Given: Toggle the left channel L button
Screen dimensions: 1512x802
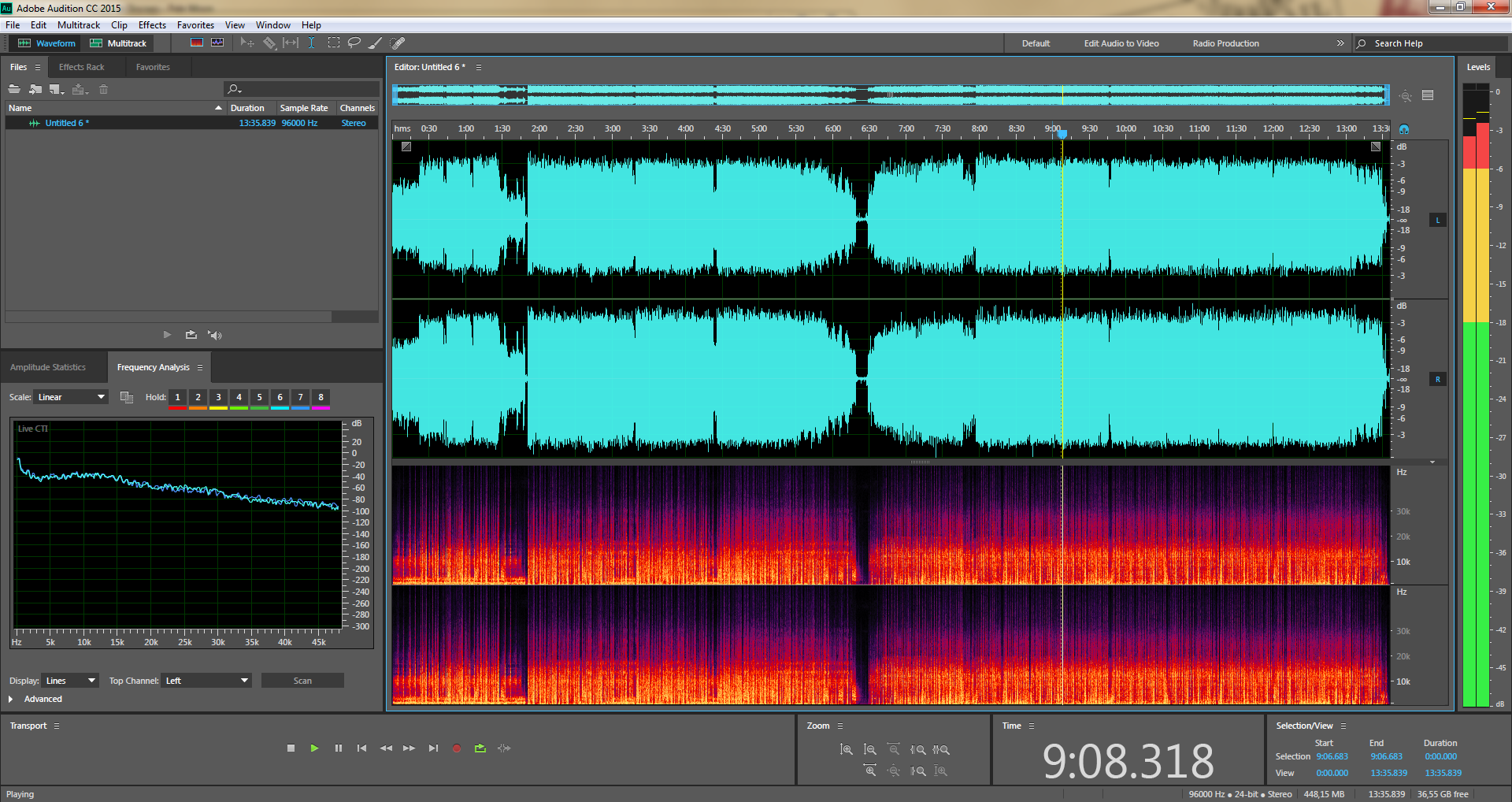Looking at the screenshot, I should (x=1437, y=221).
